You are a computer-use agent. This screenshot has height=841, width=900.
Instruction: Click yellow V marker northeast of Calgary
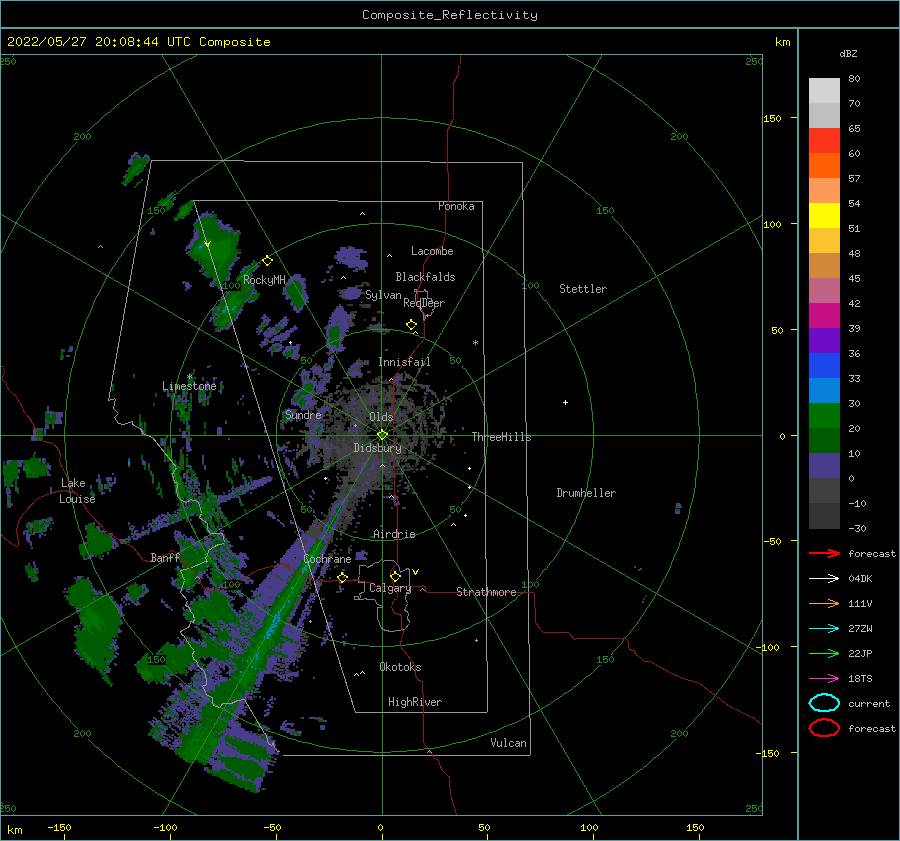point(416,572)
